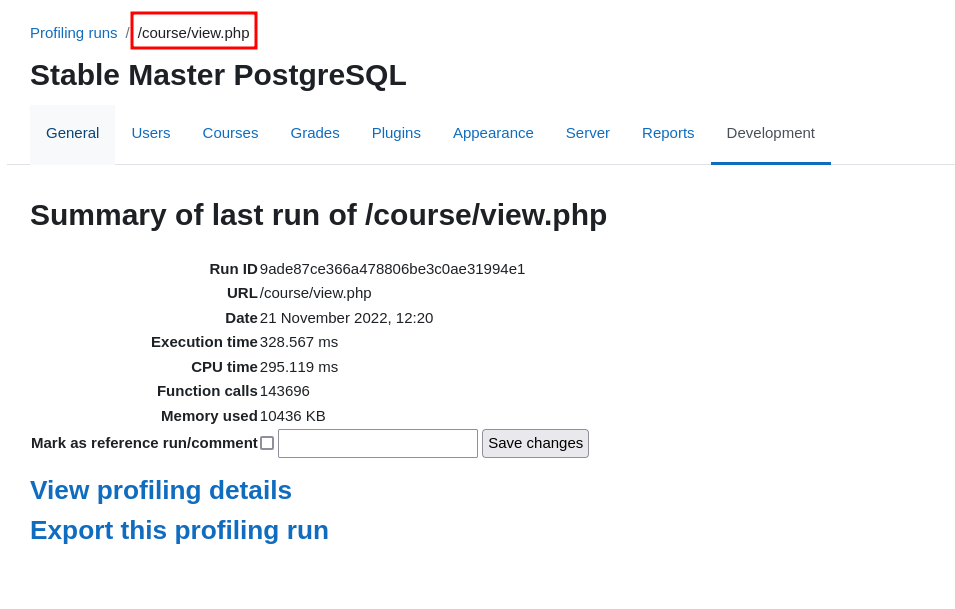Image resolution: width=955 pixels, height=609 pixels.
Task: Click the URL value /course/view.php
Action: [x=315, y=293]
